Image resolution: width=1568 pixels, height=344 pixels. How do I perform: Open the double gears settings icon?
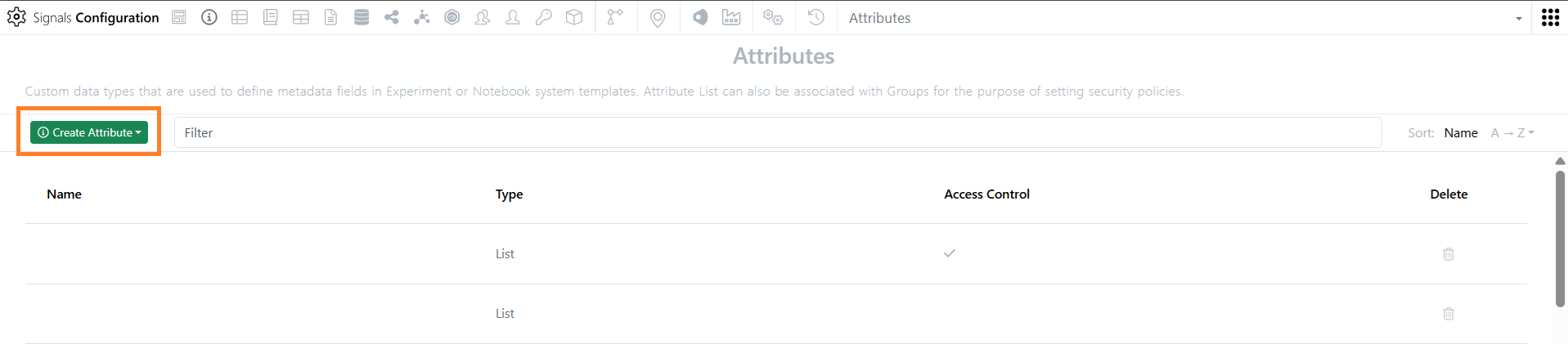tap(773, 17)
